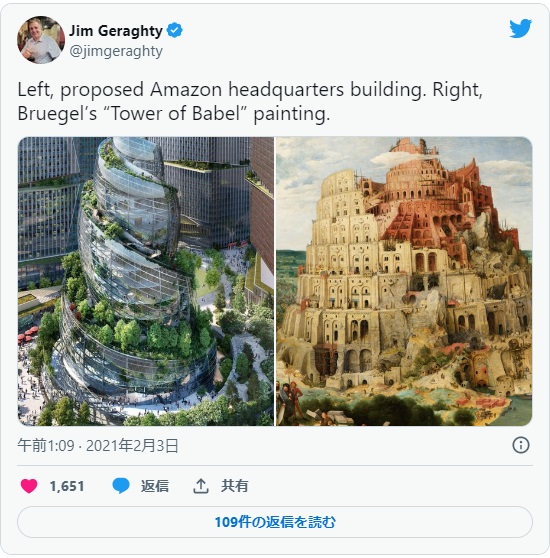Click the blue verified badge
550x558 pixels.
(174, 30)
